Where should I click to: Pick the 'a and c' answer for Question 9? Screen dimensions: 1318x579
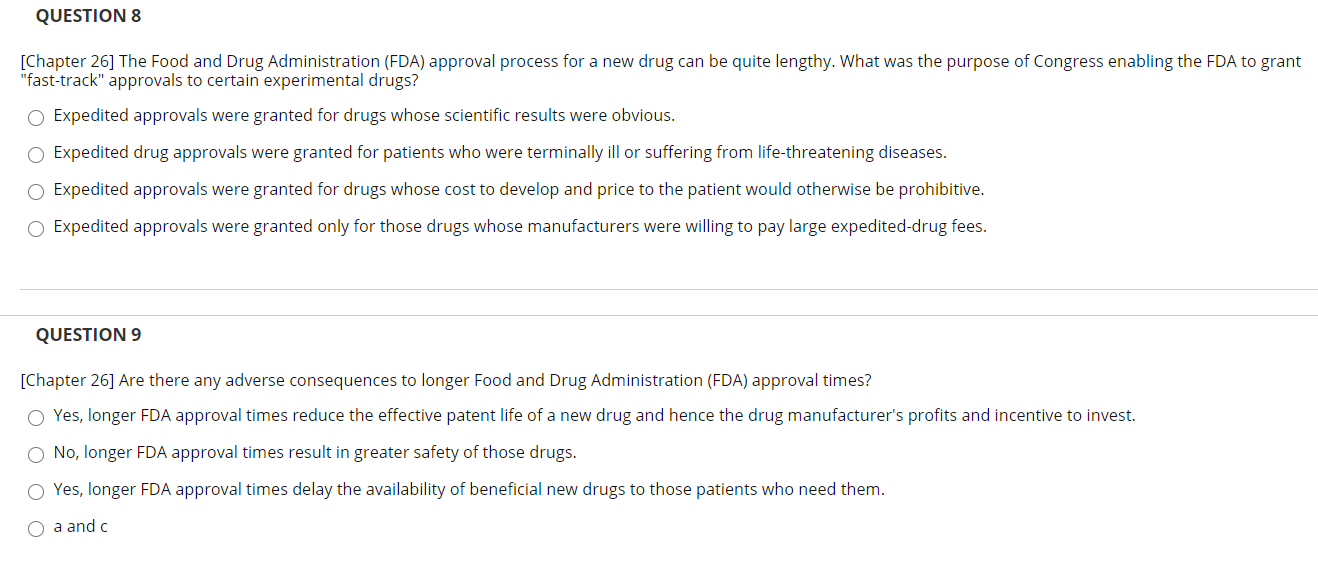click(36, 528)
